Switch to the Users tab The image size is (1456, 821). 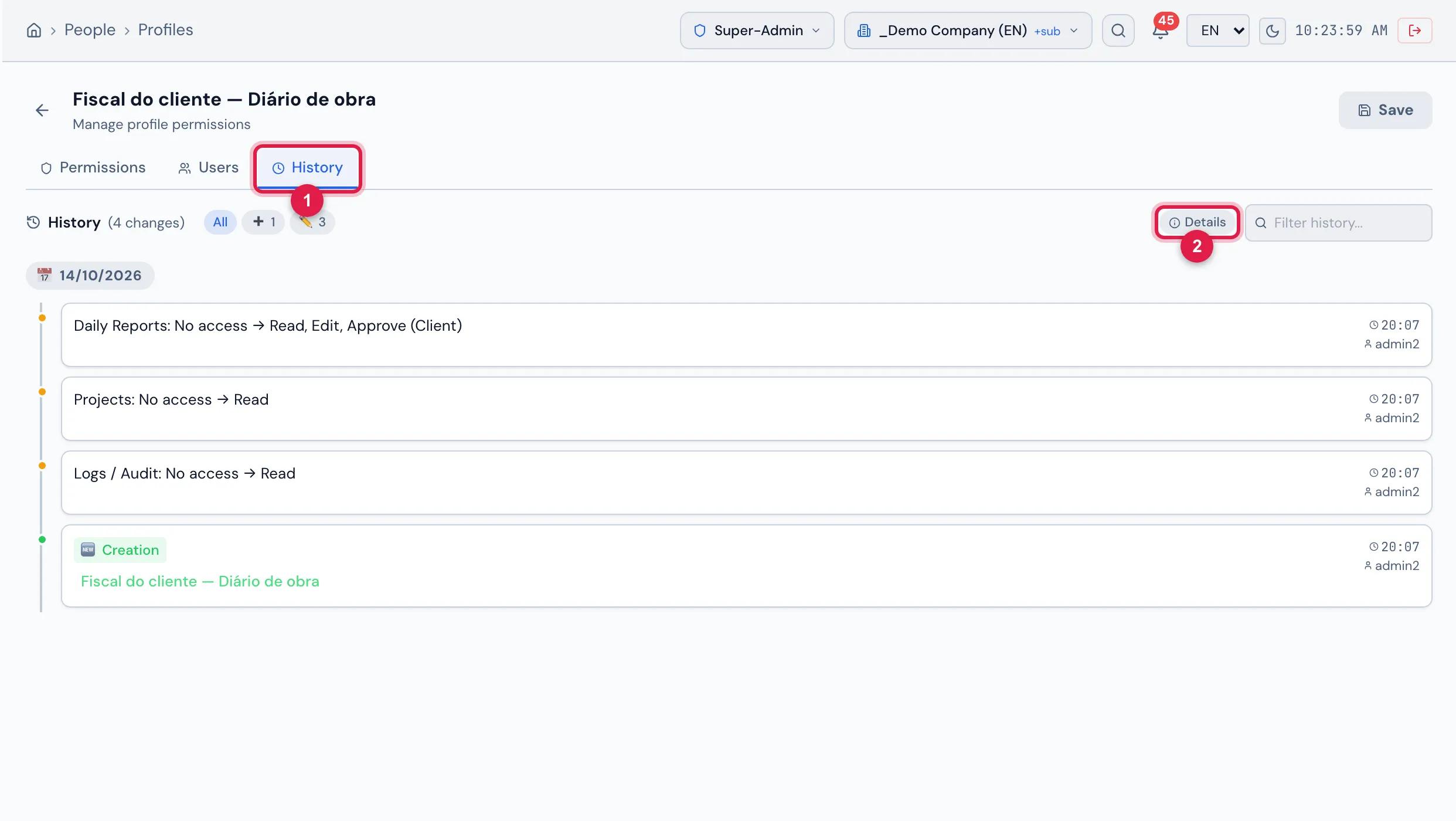(x=208, y=168)
